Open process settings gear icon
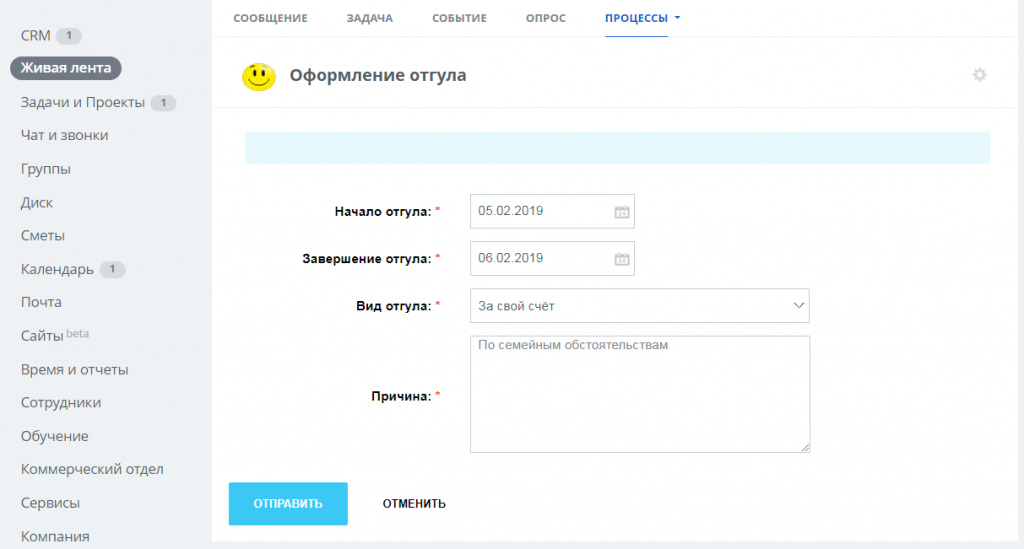1024x549 pixels. (x=979, y=75)
